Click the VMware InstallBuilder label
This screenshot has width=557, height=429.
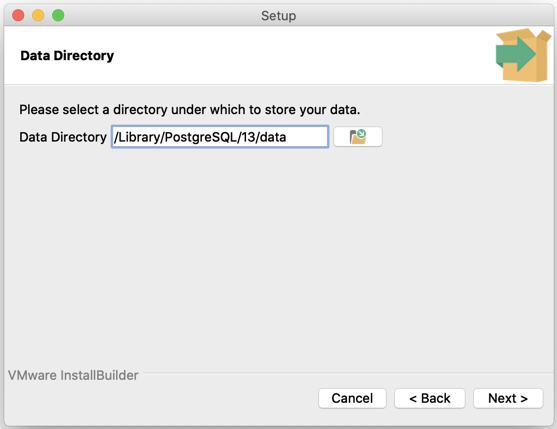click(73, 375)
